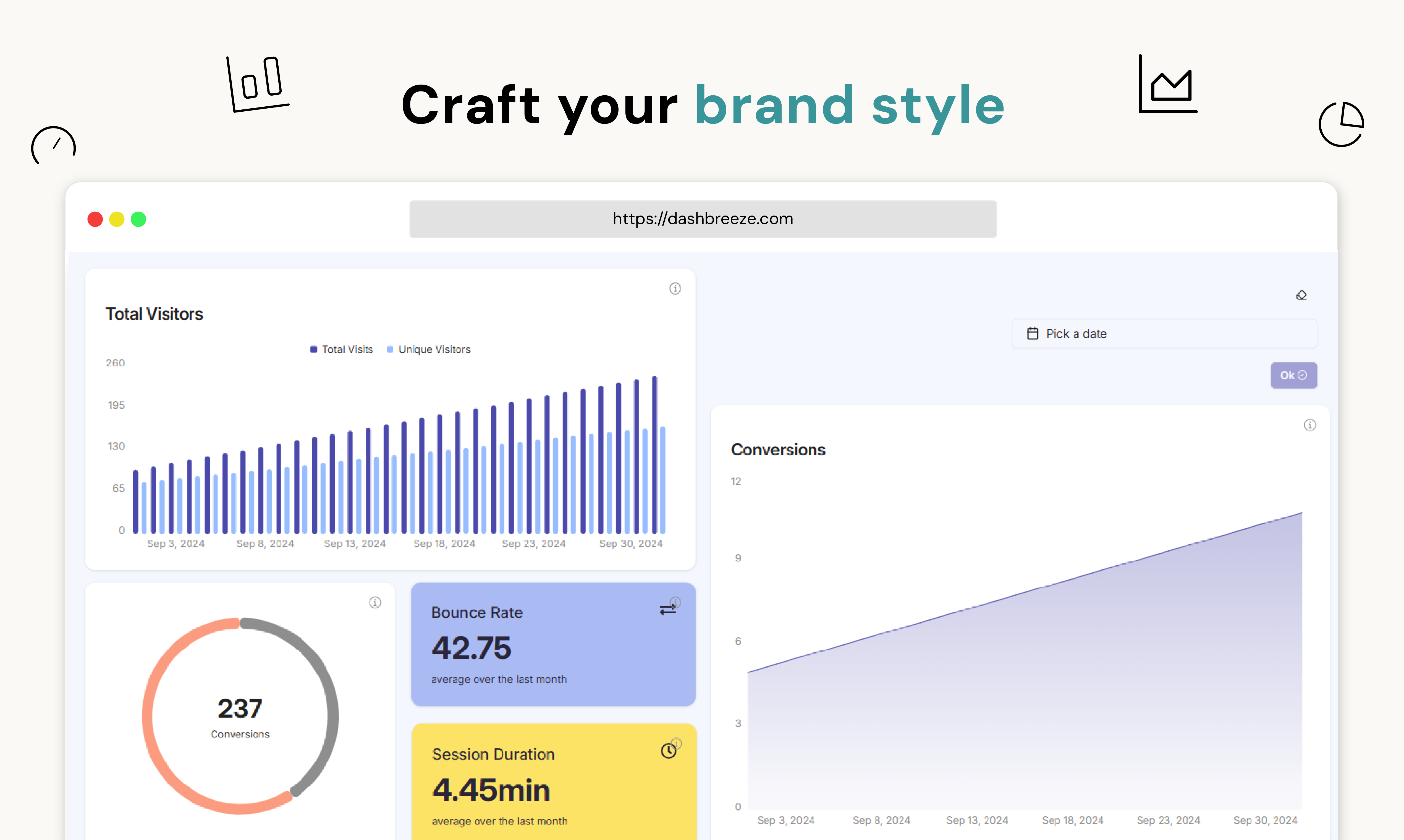Click the yellow minimize window dot
The width and height of the screenshot is (1404, 840).
[117, 219]
